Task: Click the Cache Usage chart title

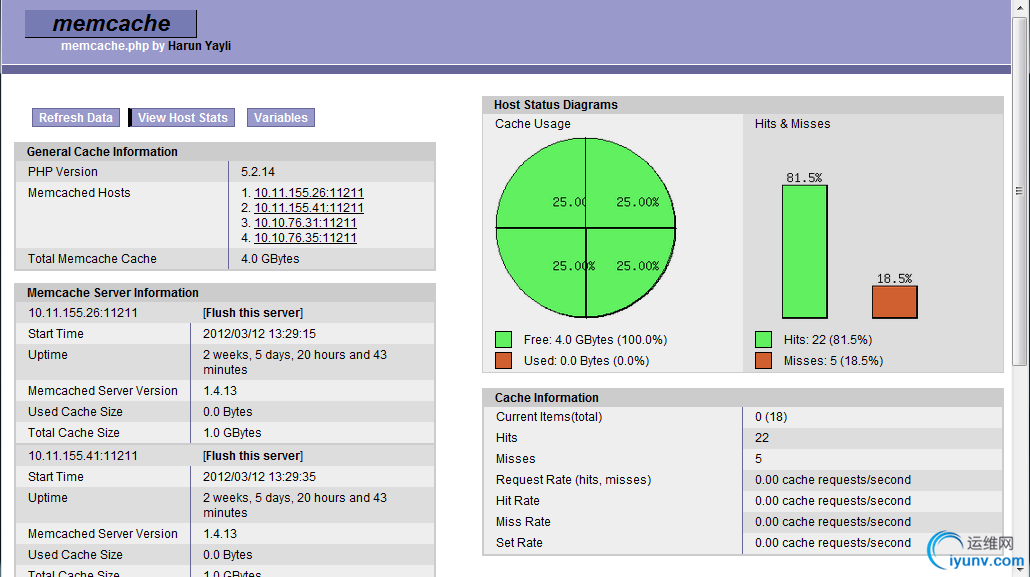Action: [x=533, y=124]
